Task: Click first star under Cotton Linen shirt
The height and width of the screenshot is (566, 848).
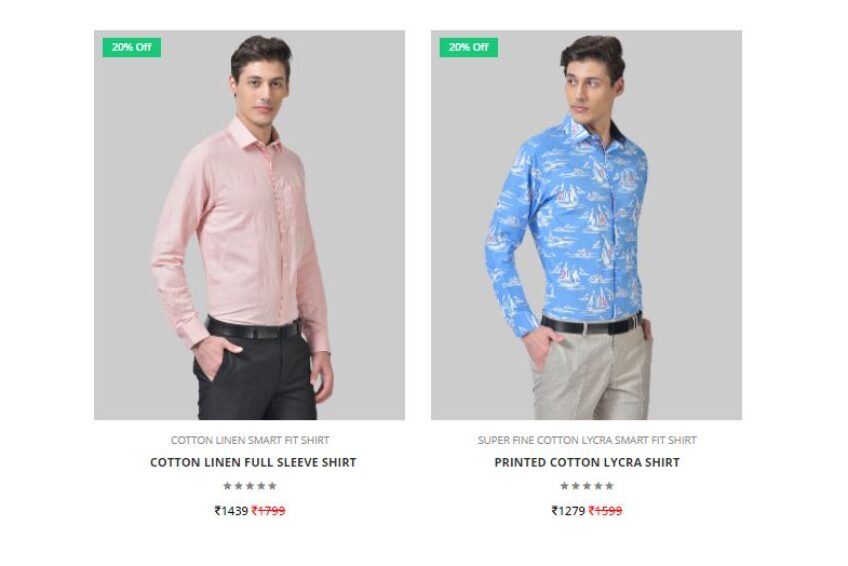Action: (227, 485)
